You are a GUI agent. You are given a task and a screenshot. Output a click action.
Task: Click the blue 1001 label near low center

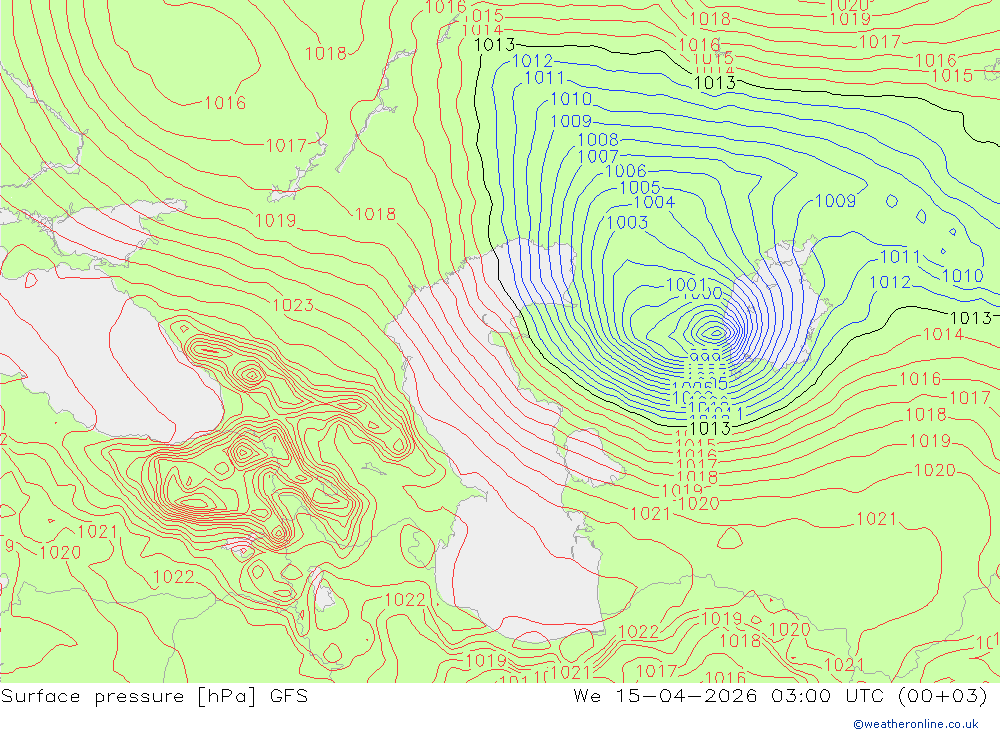(686, 284)
